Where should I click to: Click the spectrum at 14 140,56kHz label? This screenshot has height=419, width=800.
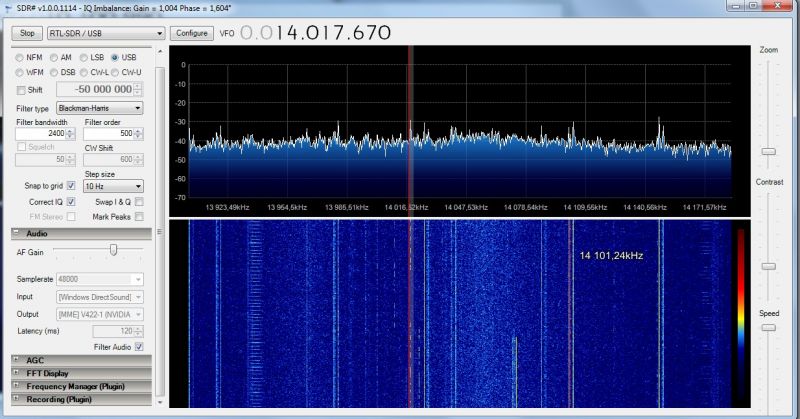[x=645, y=207]
